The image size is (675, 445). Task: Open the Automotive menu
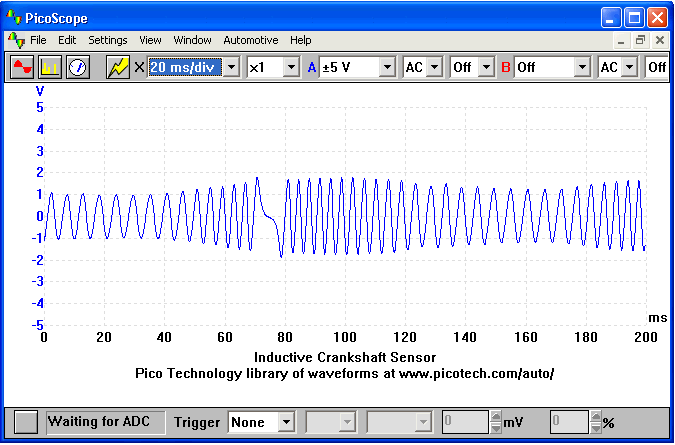click(x=251, y=40)
